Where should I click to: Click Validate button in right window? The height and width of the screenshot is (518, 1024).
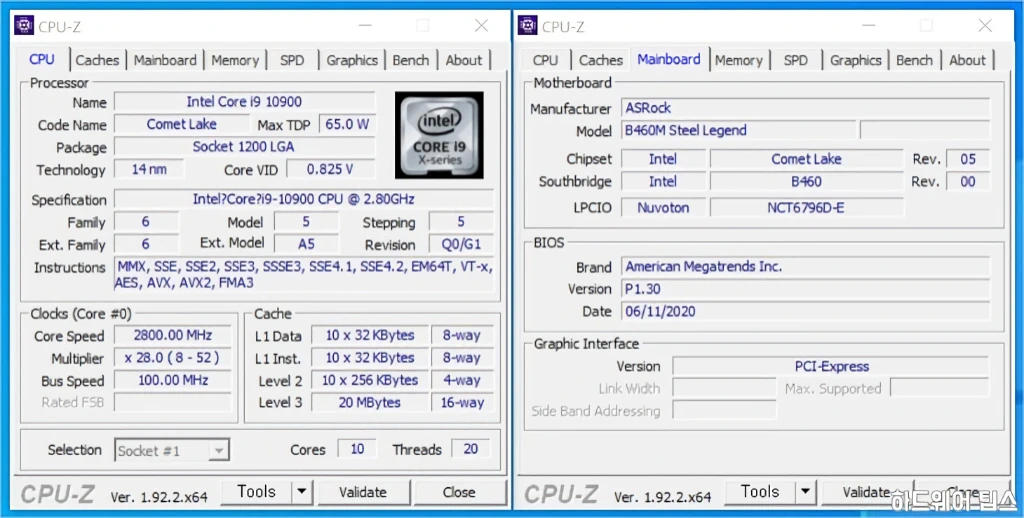click(x=867, y=492)
